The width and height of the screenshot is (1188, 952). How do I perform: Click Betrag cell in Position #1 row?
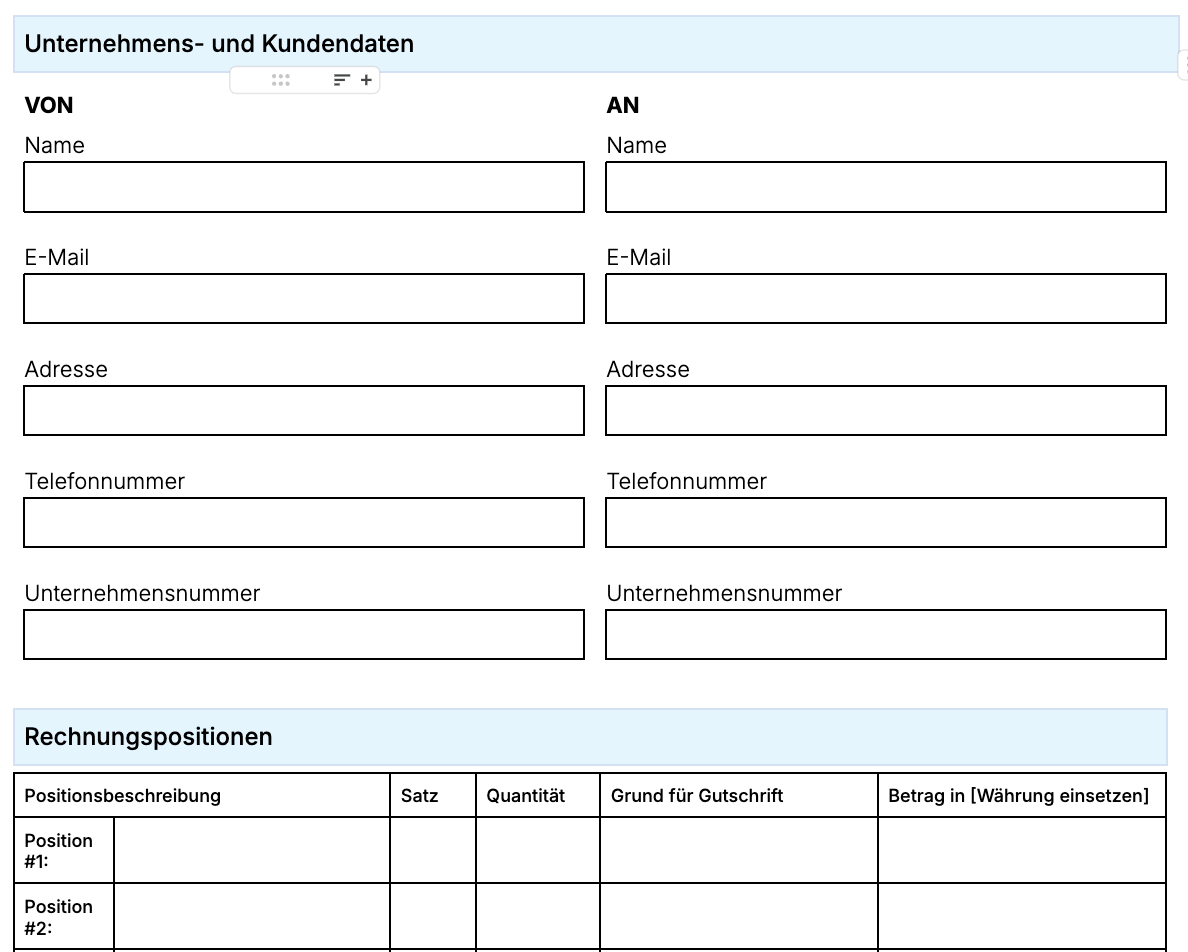[1022, 851]
